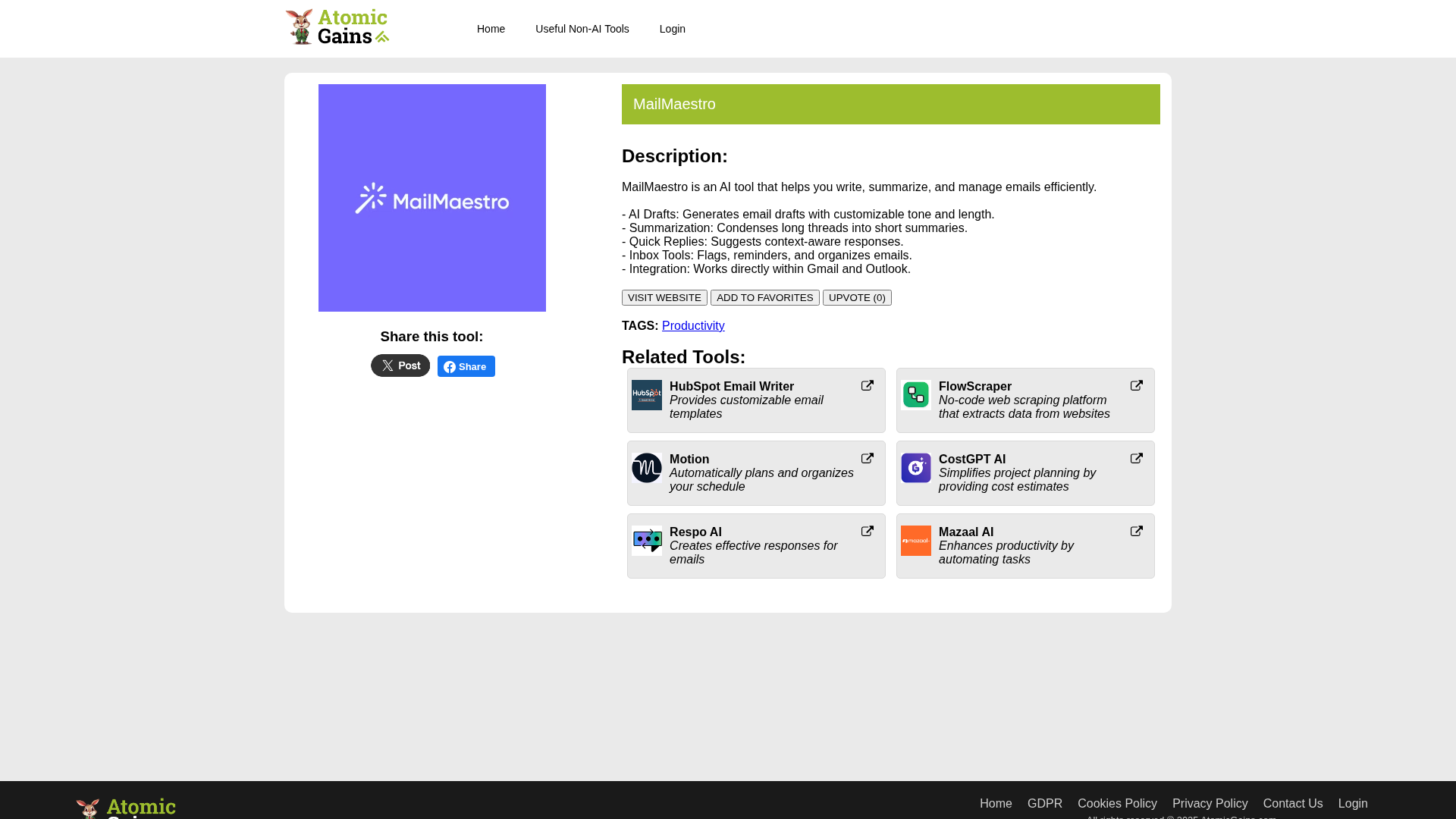The width and height of the screenshot is (1456, 819).
Task: Click the Motion tool logo icon
Action: pyautogui.click(x=647, y=468)
